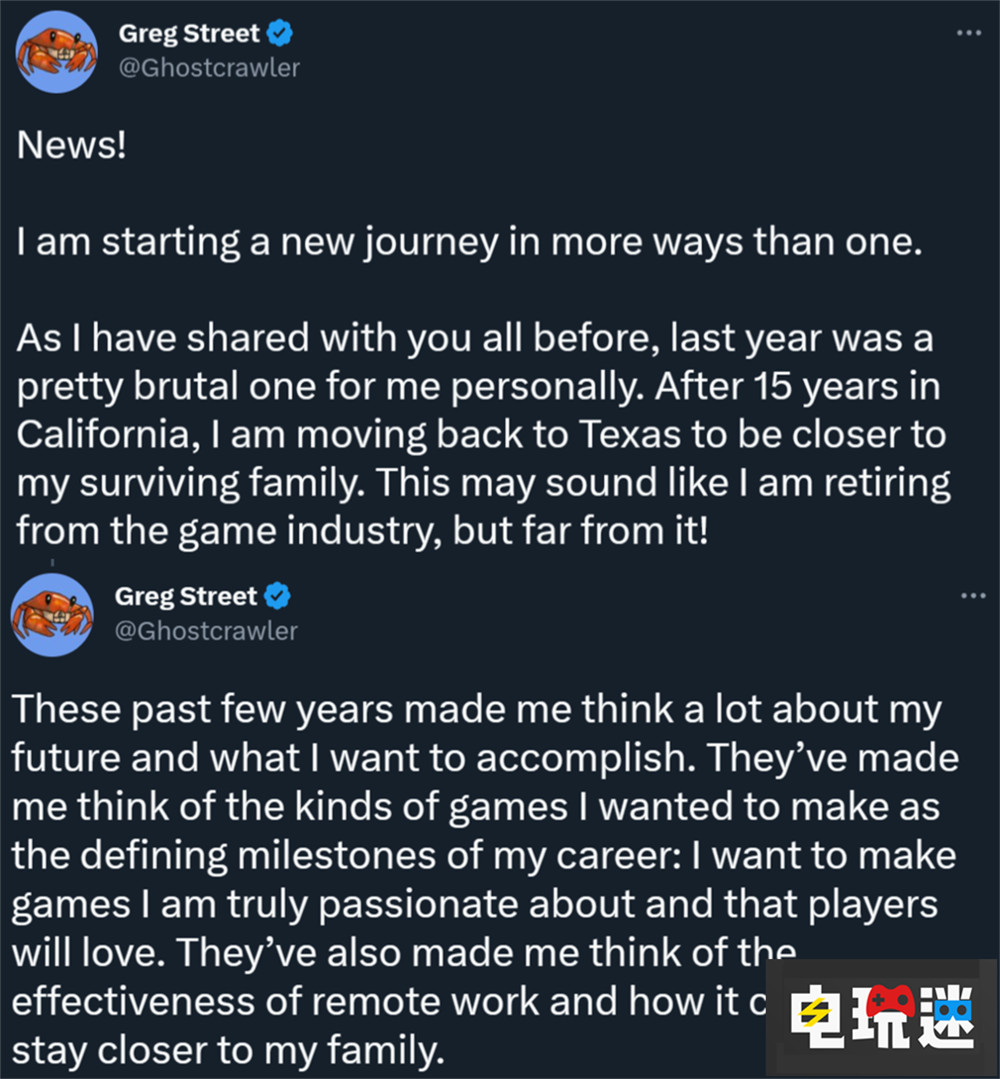Screen dimensions: 1000x1079
Task: Click the second tweet's Greg Street name
Action: click(186, 595)
